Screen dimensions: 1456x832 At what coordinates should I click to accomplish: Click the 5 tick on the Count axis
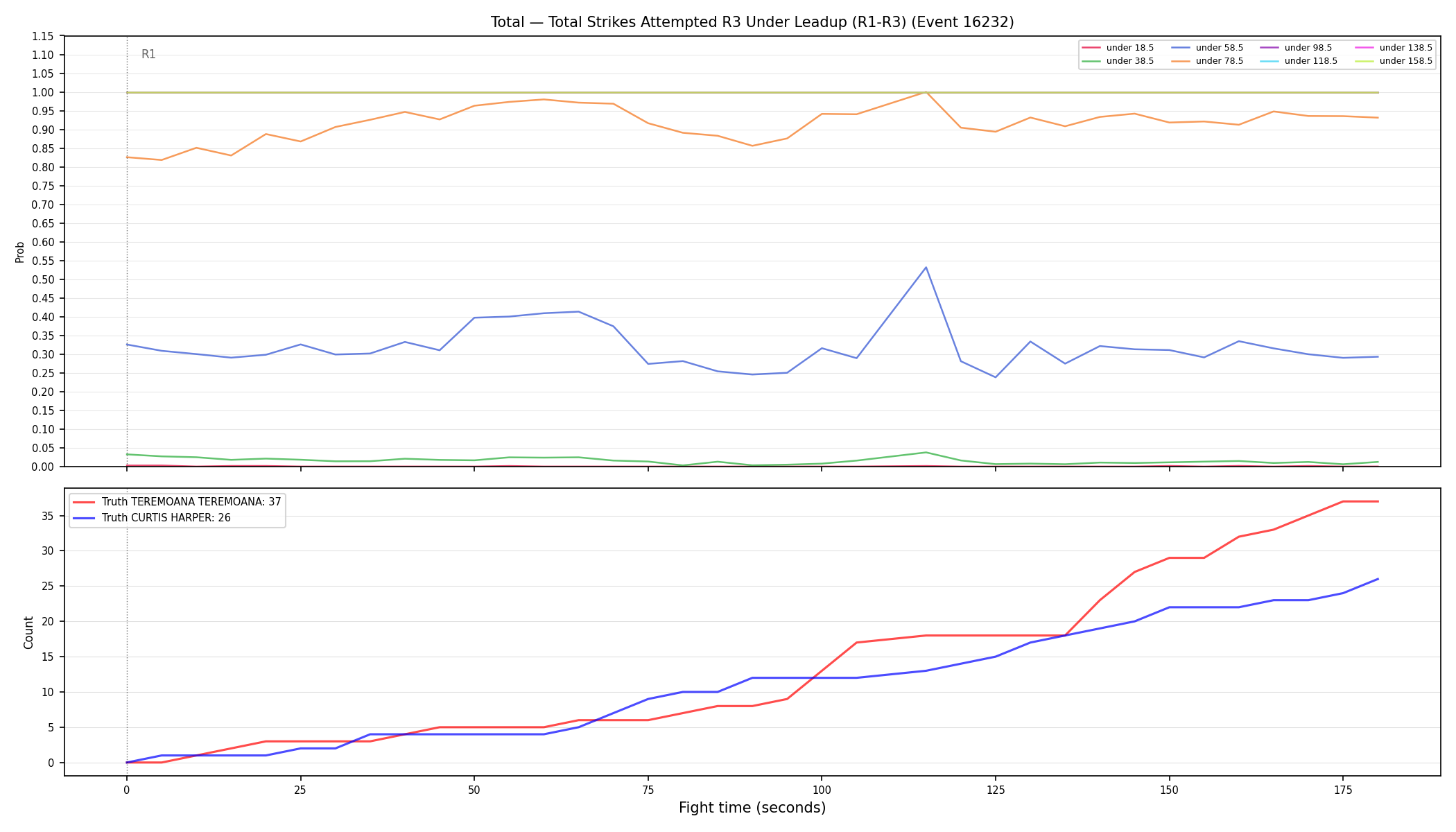[x=51, y=728]
